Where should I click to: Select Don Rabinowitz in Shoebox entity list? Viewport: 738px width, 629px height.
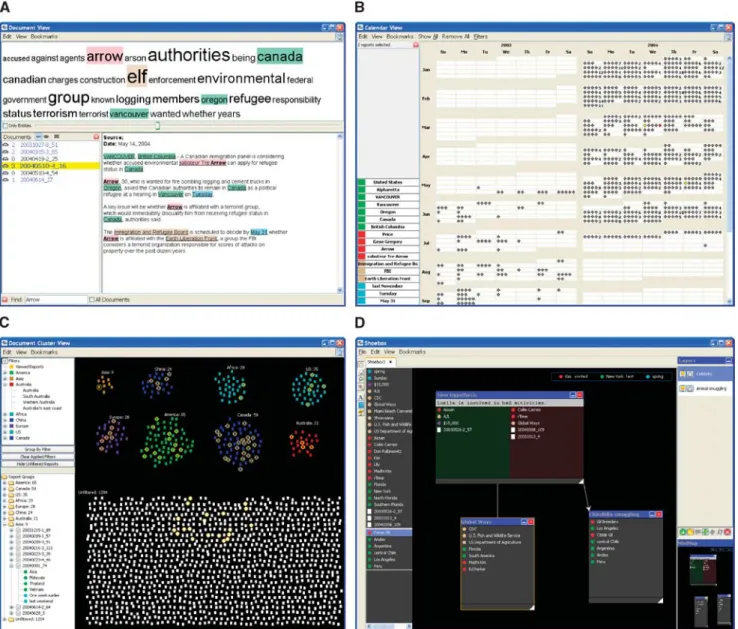pyautogui.click(x=388, y=451)
